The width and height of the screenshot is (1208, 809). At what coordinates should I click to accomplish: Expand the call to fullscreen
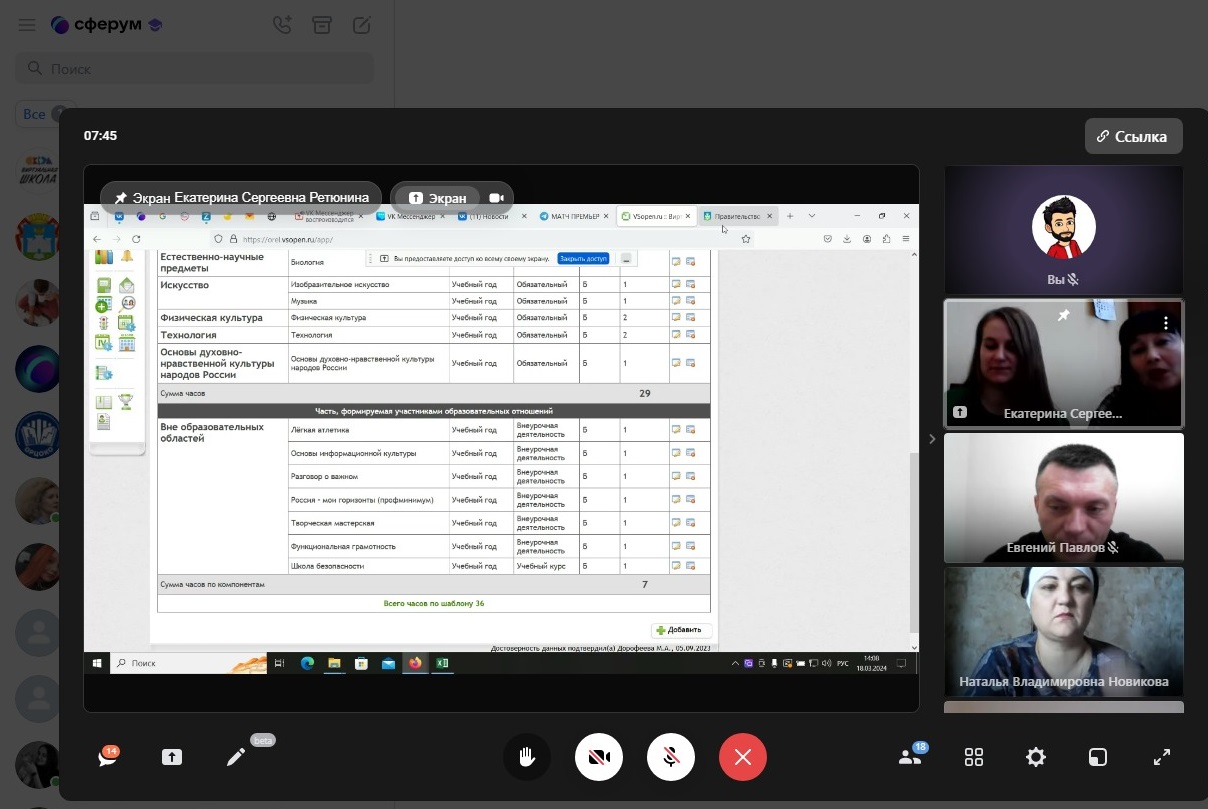(1161, 757)
